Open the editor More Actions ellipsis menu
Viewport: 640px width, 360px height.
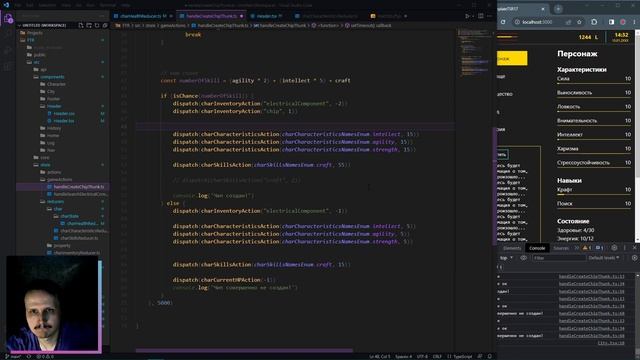coord(490,16)
